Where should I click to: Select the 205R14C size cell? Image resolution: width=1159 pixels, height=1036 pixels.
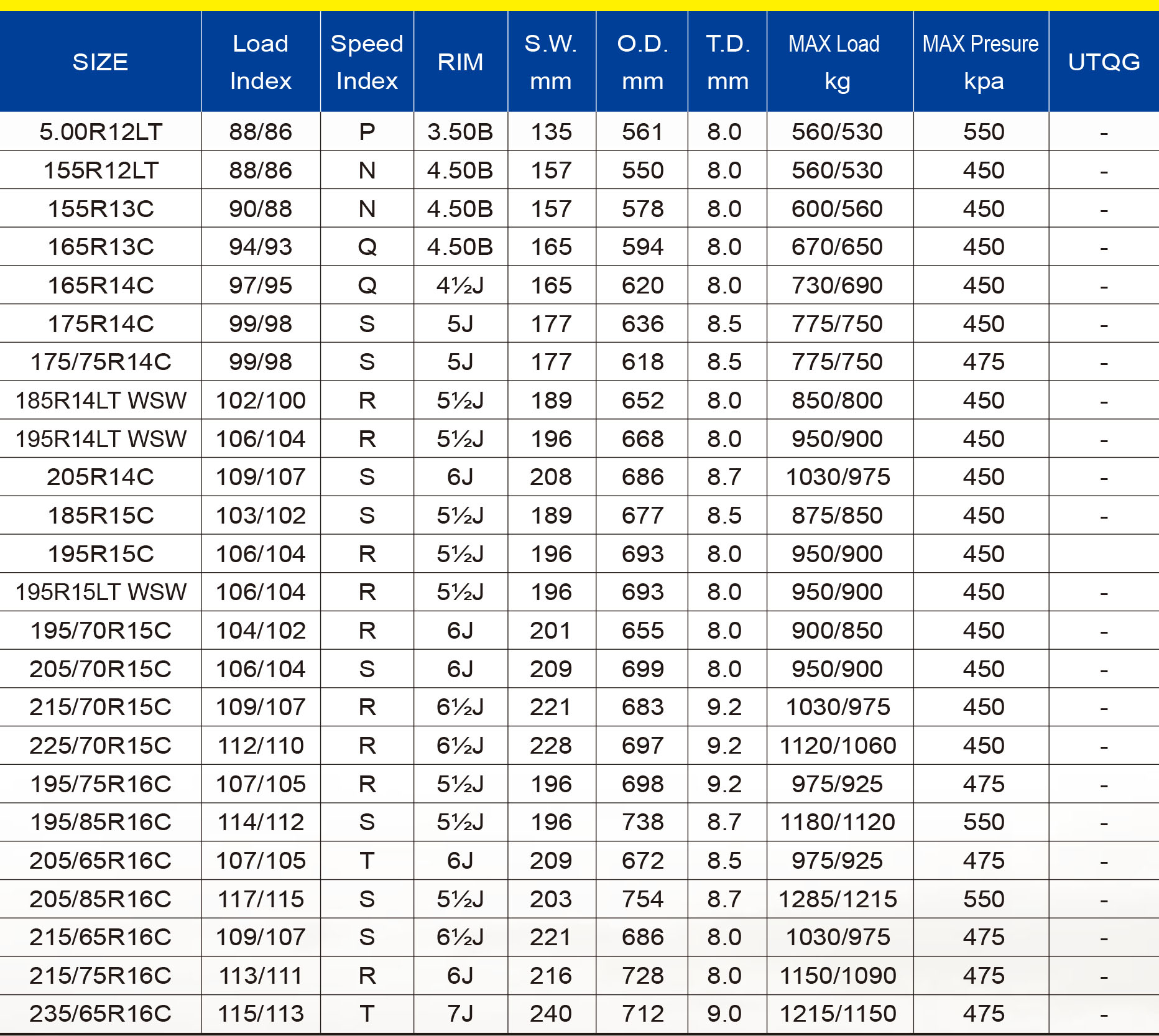point(100,477)
